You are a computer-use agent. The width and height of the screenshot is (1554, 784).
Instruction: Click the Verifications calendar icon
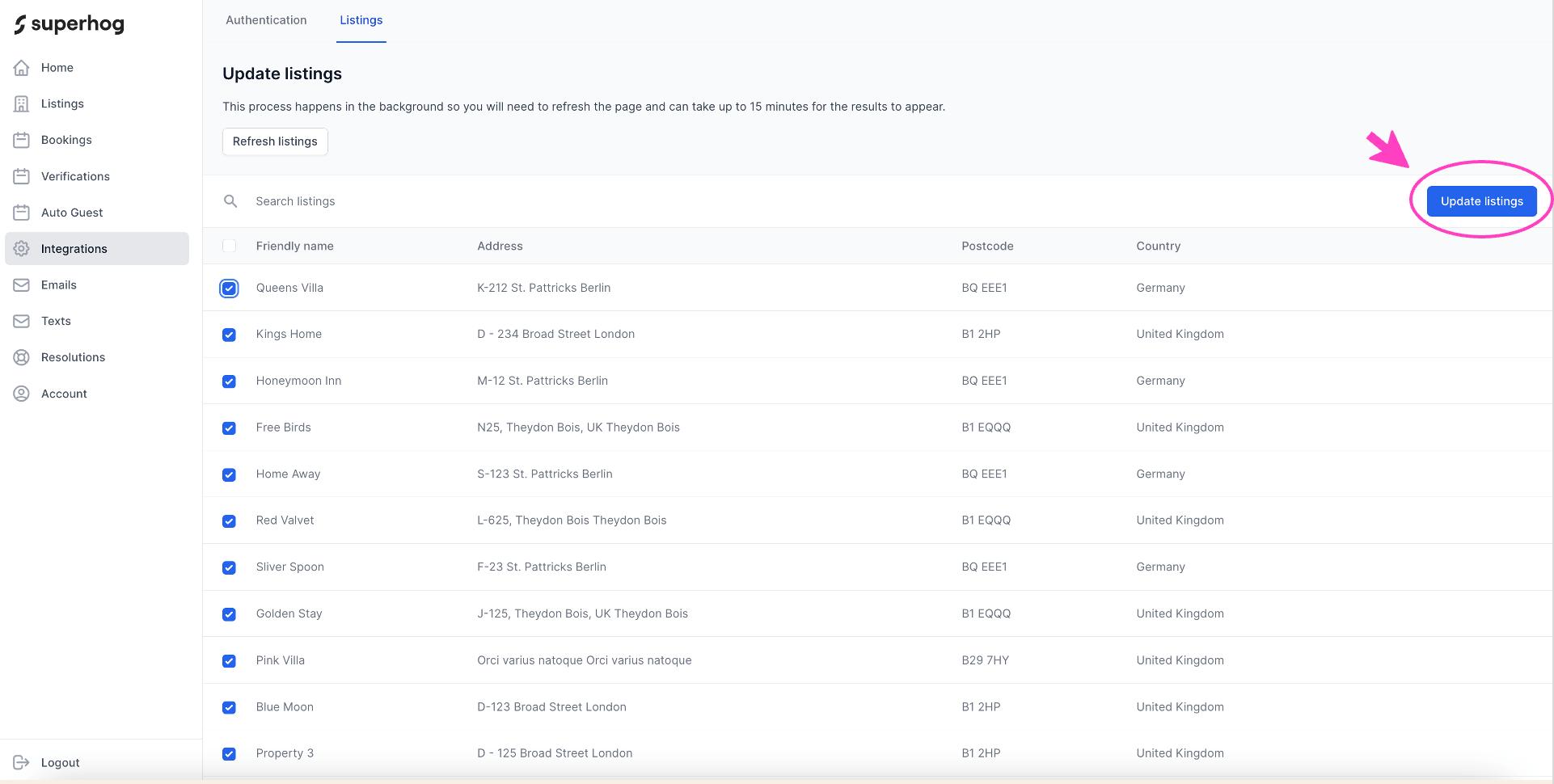point(22,176)
